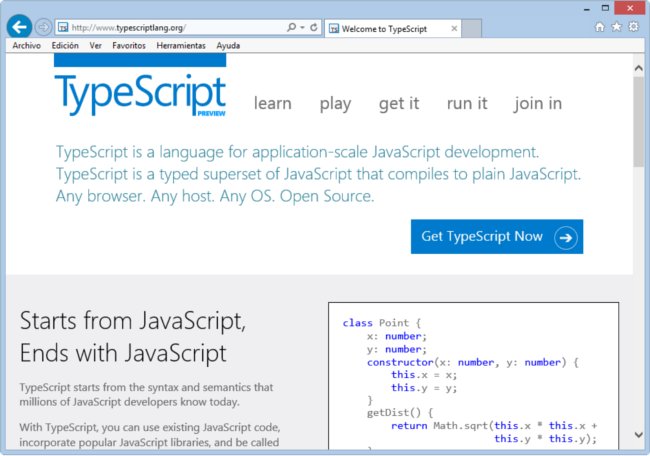
Task: Open the run it link
Action: pos(467,103)
